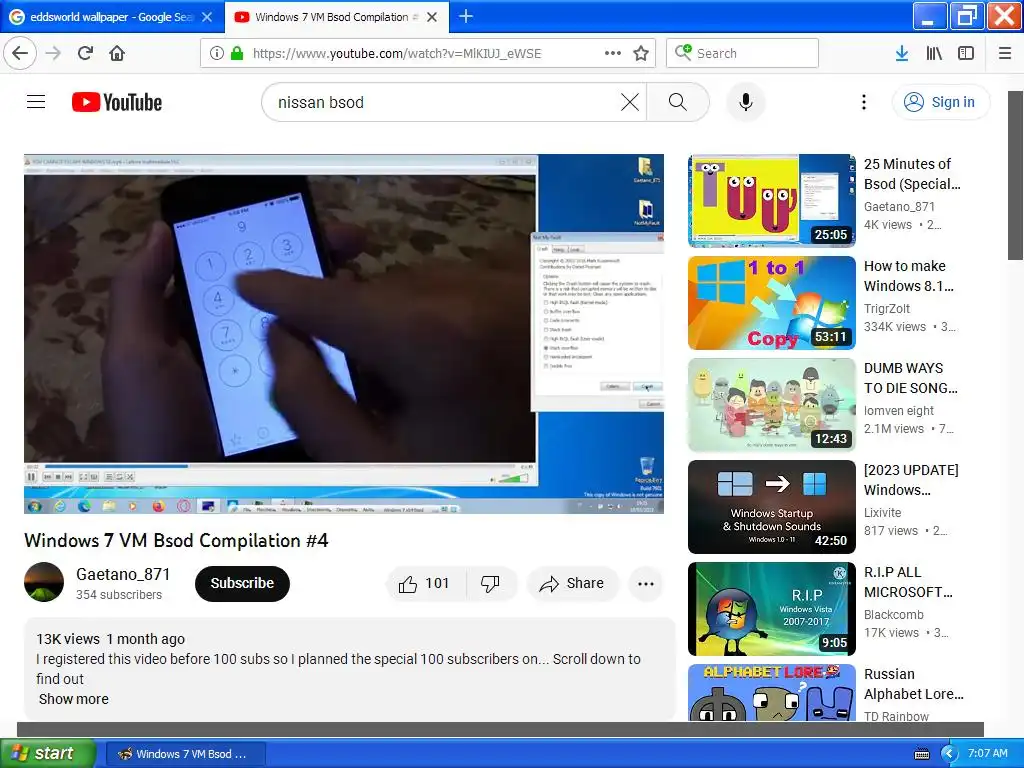Open YouTube settings three-dot menu
The height and width of the screenshot is (768, 1024).
tap(863, 102)
